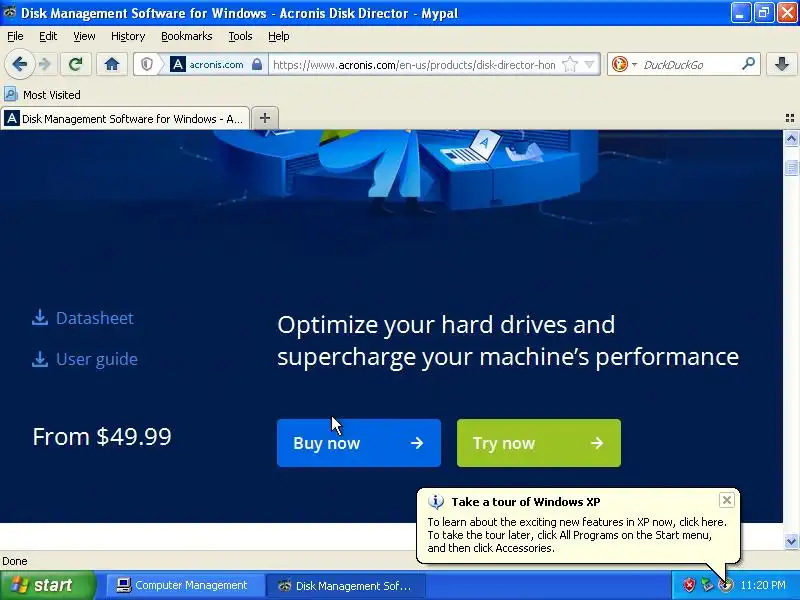Click the Buy now button
The image size is (800, 600).
359,443
